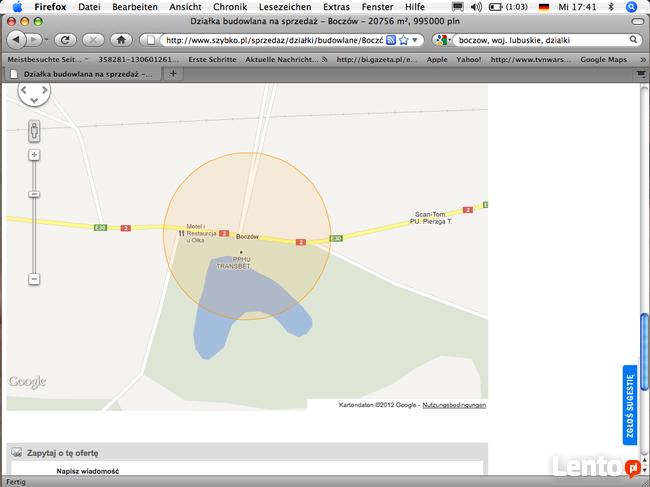650x487 pixels.
Task: Open a new tab with the plus button
Action: pyautogui.click(x=172, y=73)
